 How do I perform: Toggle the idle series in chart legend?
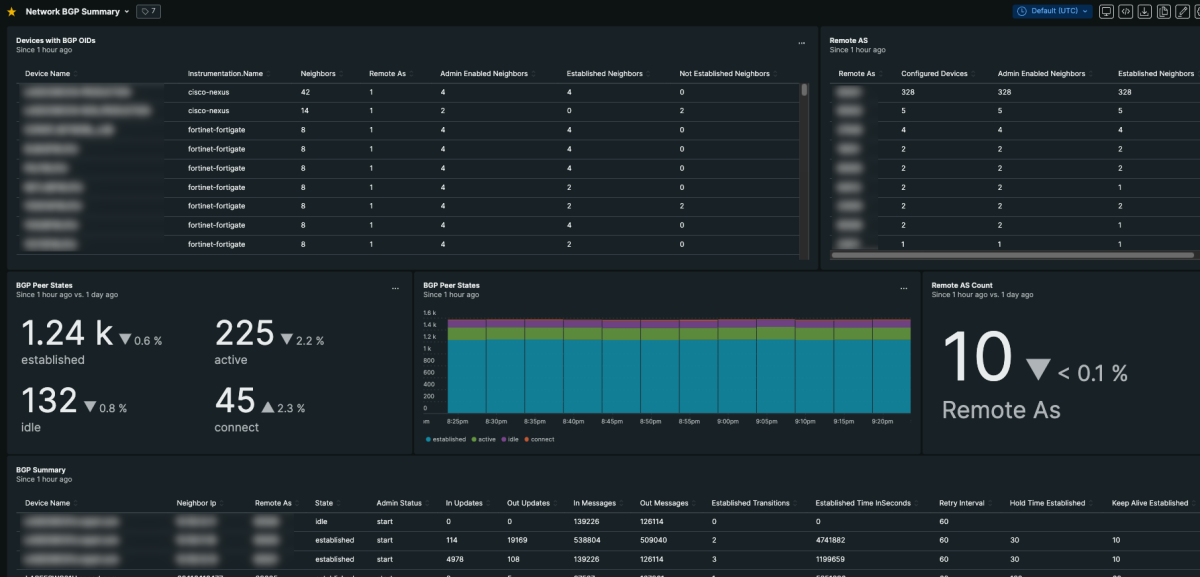(512, 439)
